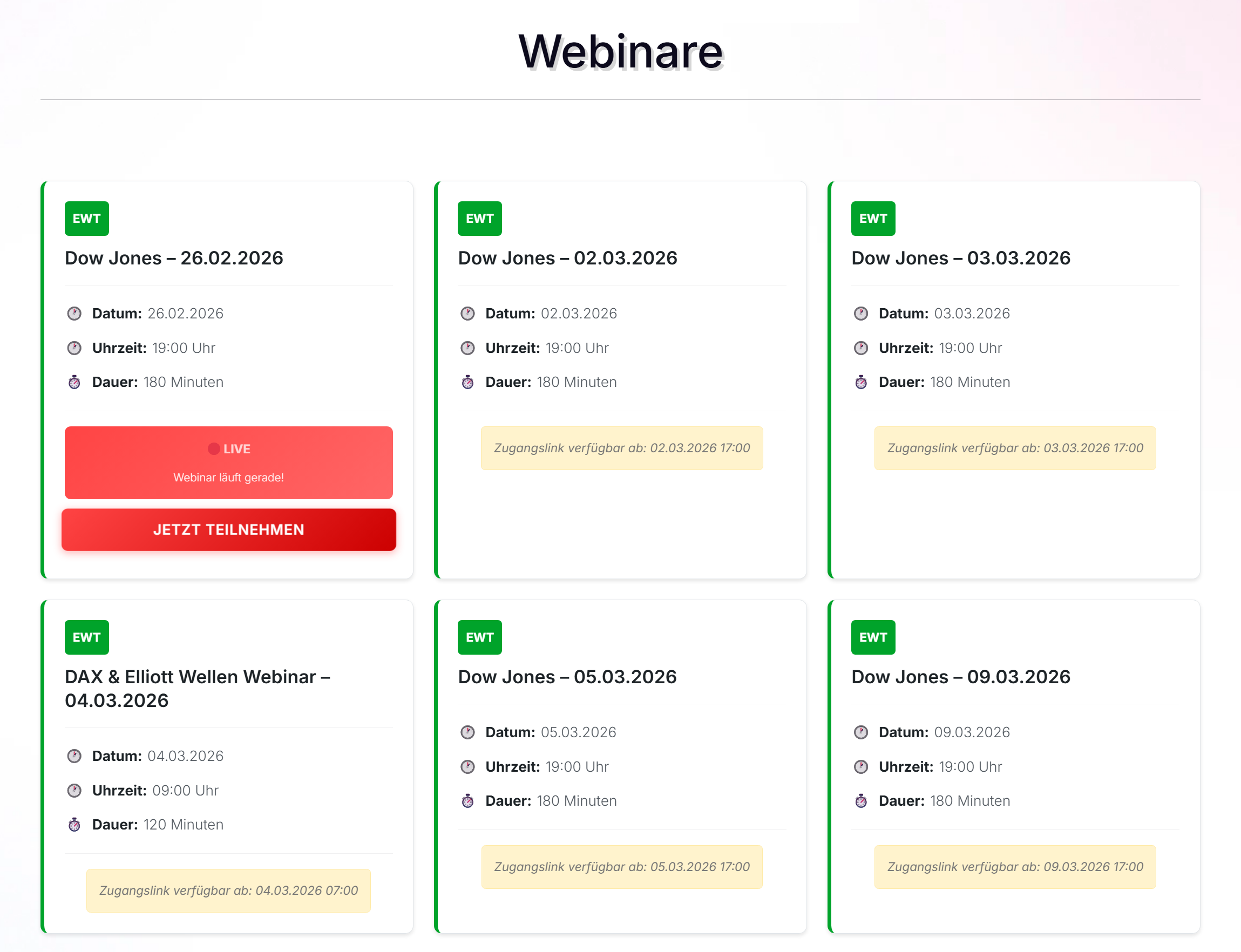This screenshot has height=952, width=1241.
Task: Click access link notice for 09.03.2026 17:00
Action: [x=1015, y=866]
